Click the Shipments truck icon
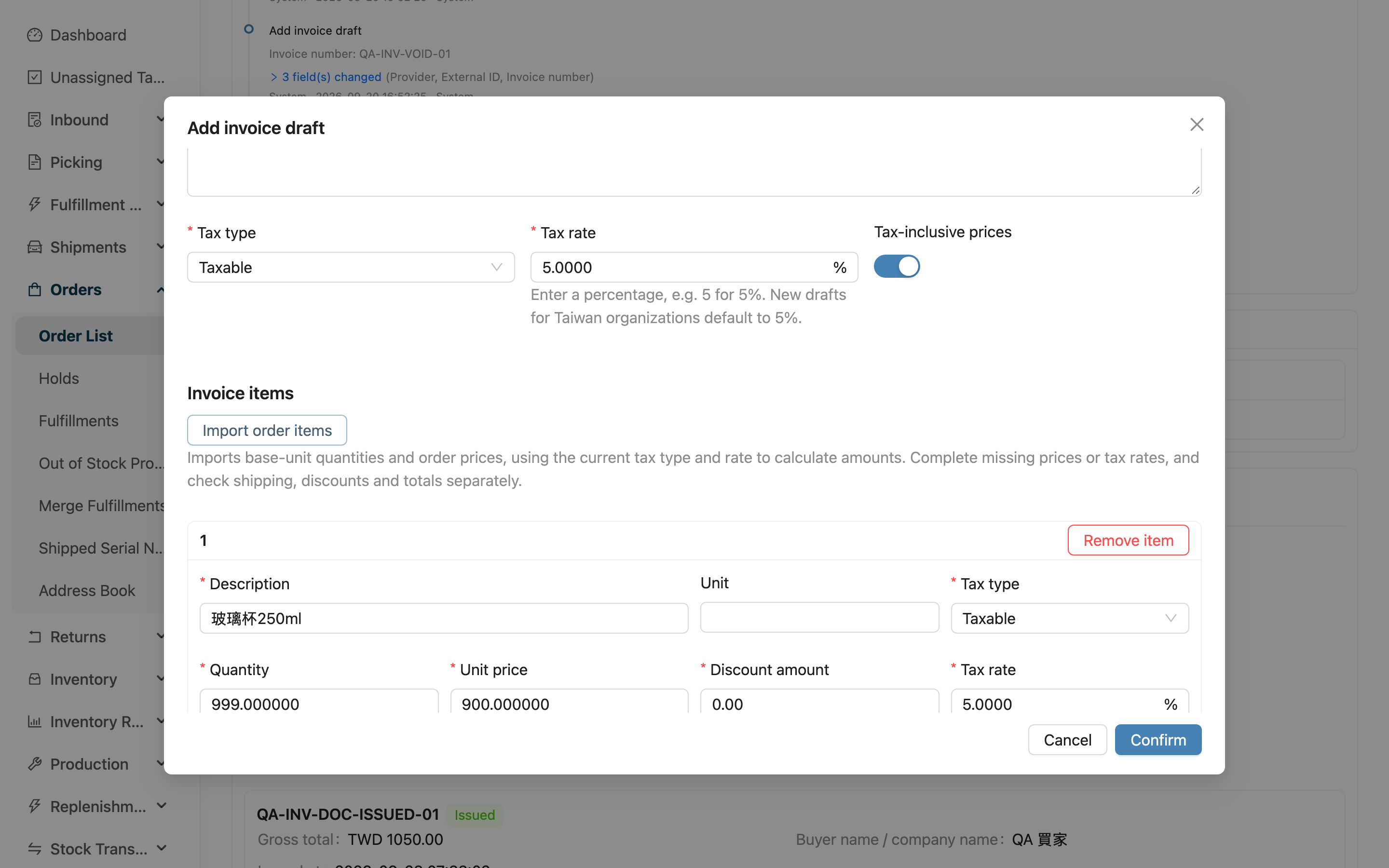 [x=34, y=247]
